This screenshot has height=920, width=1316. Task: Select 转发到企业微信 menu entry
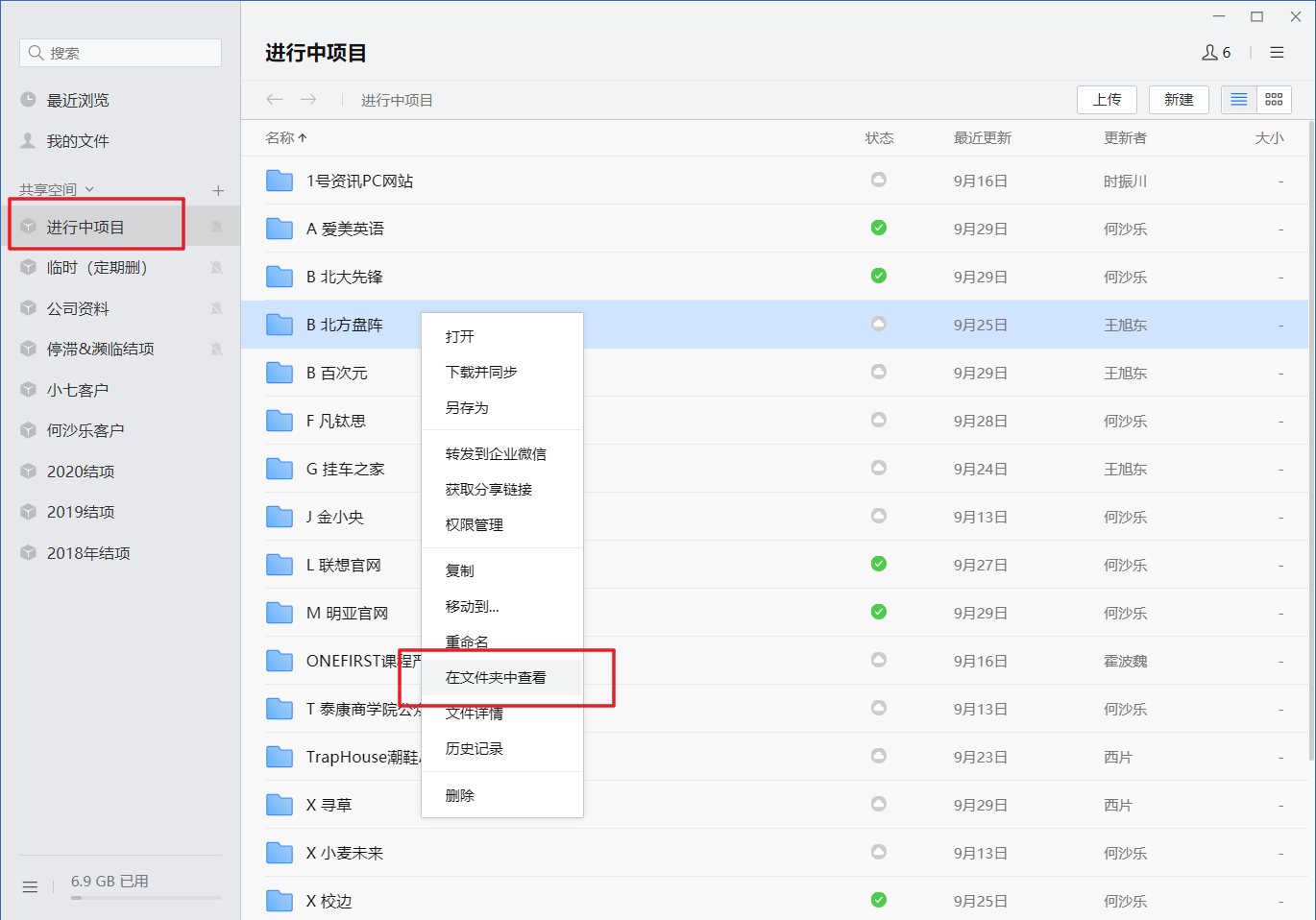click(x=502, y=453)
